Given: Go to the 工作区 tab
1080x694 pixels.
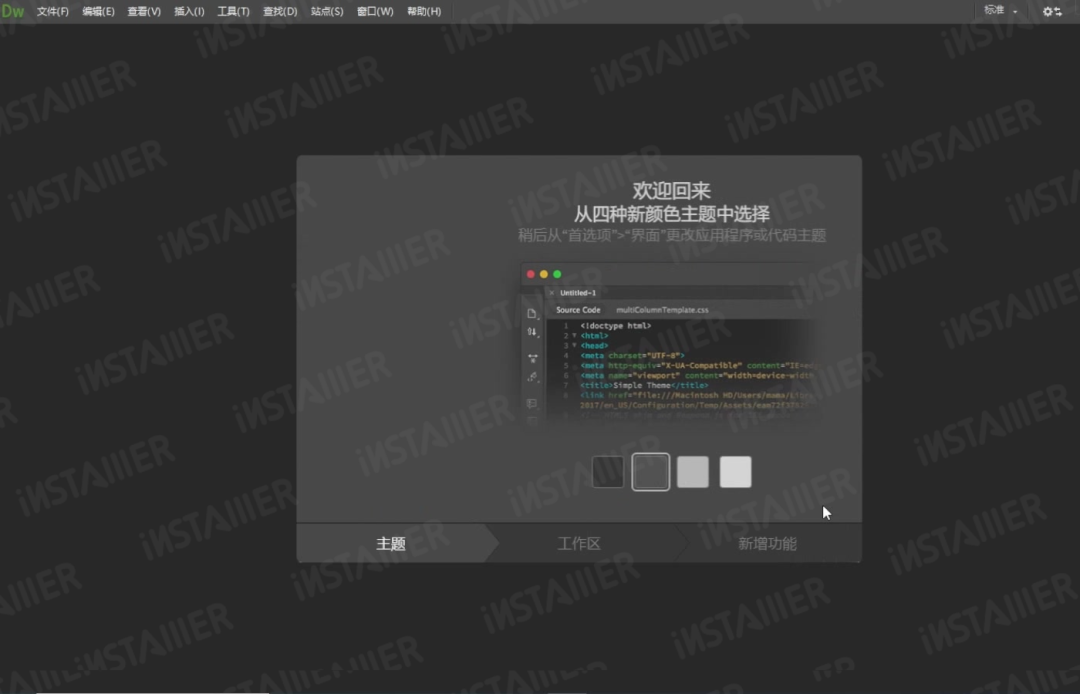Looking at the screenshot, I should [x=579, y=543].
